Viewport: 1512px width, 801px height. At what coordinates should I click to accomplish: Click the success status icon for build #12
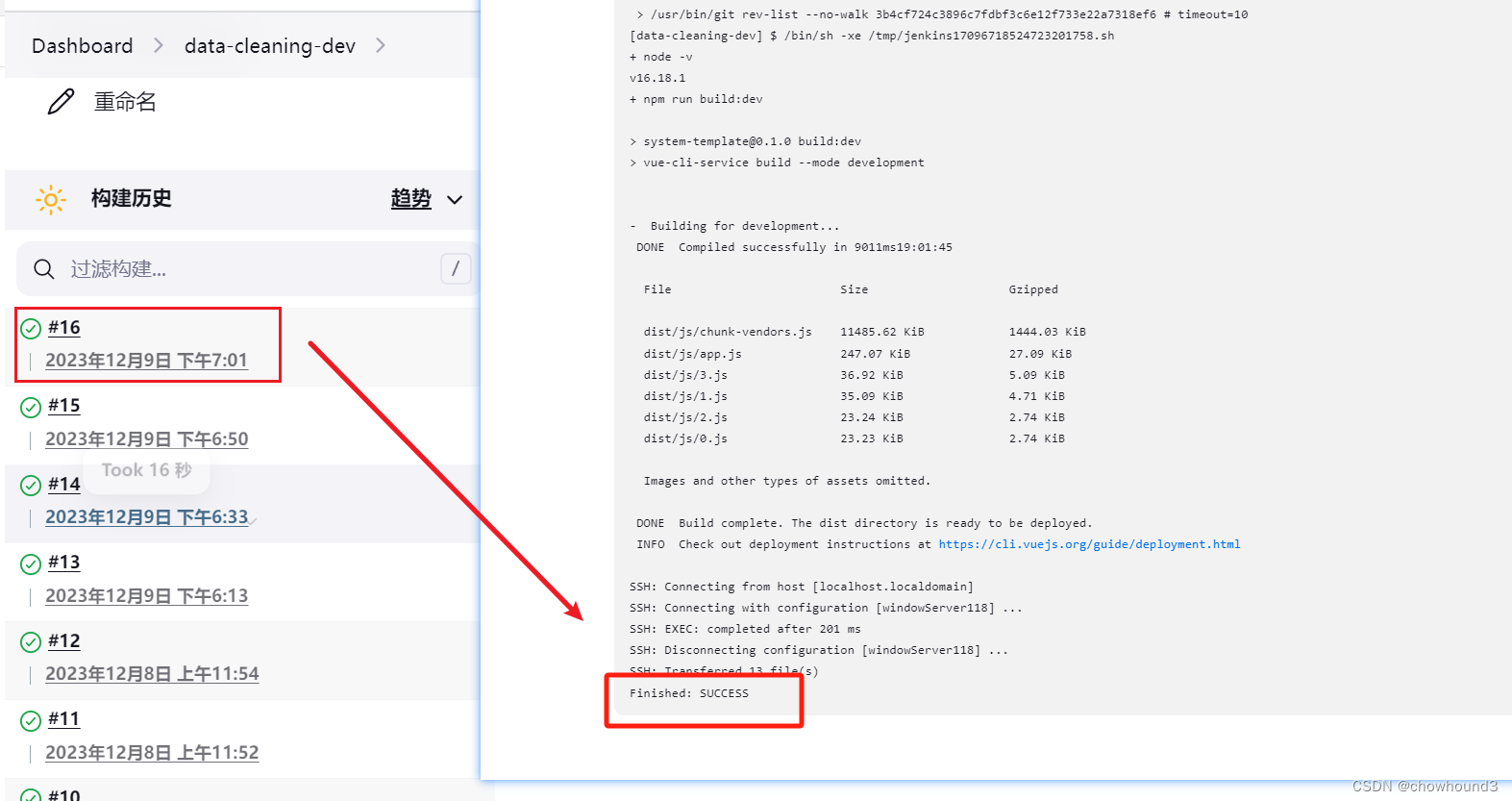tap(31, 642)
